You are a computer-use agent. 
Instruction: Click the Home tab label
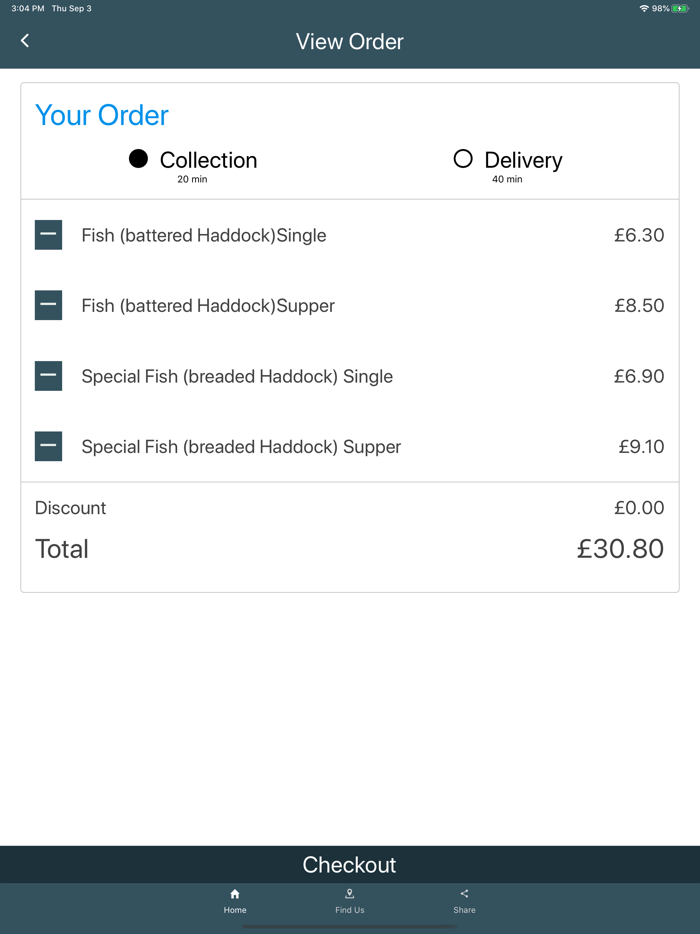coord(235,911)
